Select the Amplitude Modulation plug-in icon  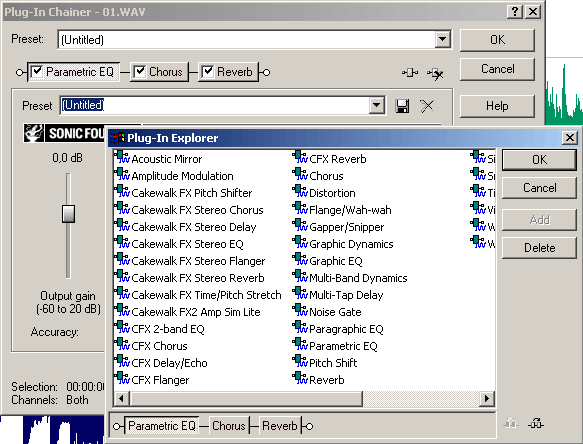pyautogui.click(x=122, y=174)
